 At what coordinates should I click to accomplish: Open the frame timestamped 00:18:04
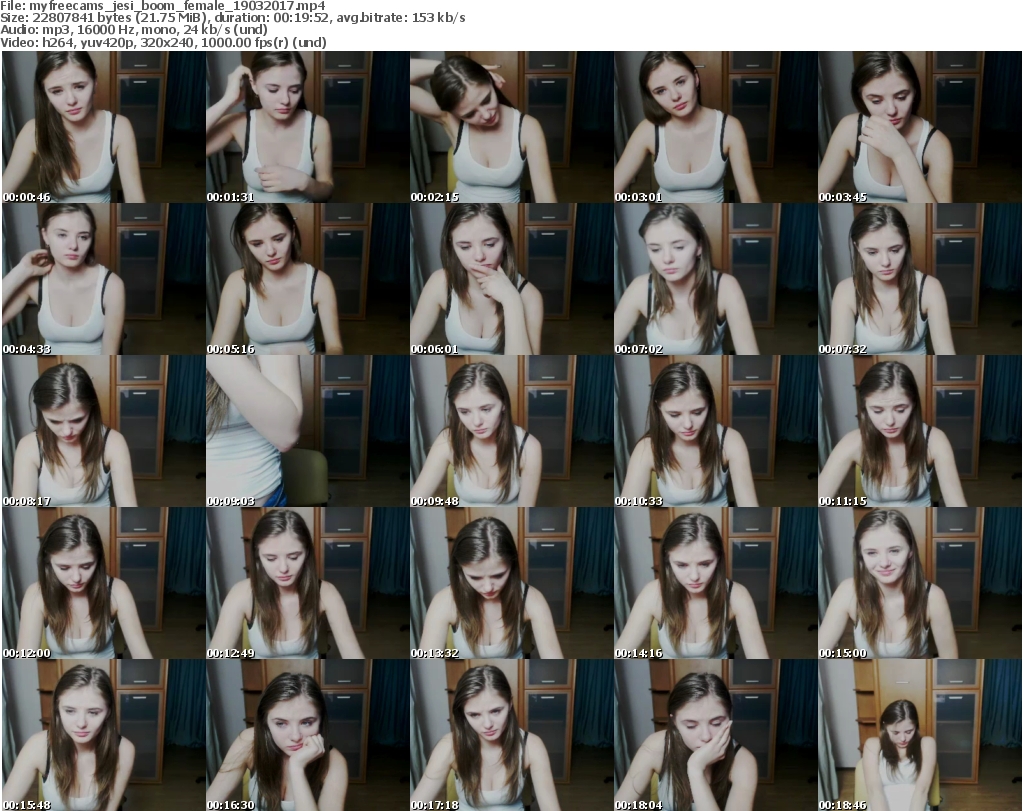click(715, 735)
